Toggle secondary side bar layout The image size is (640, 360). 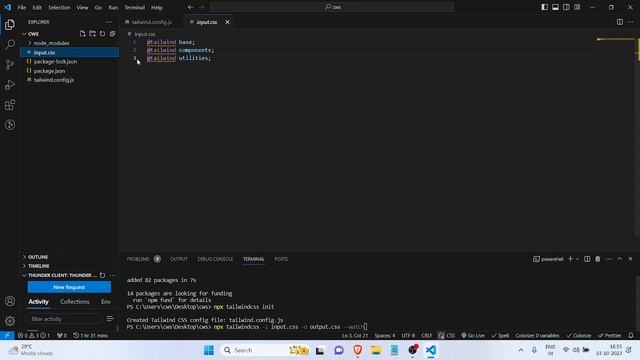pos(566,7)
